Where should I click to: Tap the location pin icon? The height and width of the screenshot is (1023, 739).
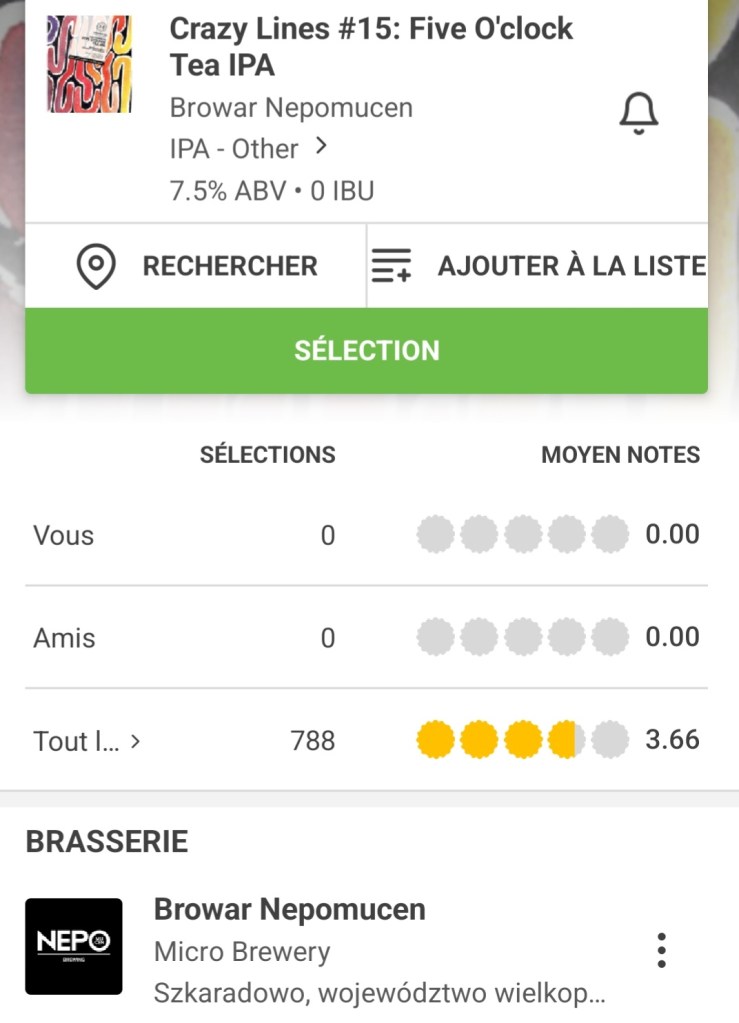point(96,266)
